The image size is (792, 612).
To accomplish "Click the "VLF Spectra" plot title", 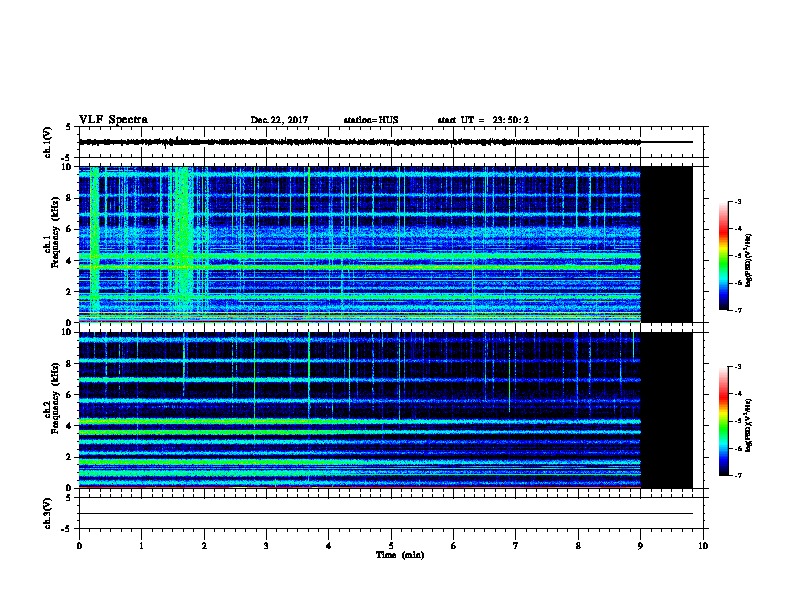I will pos(113,120).
